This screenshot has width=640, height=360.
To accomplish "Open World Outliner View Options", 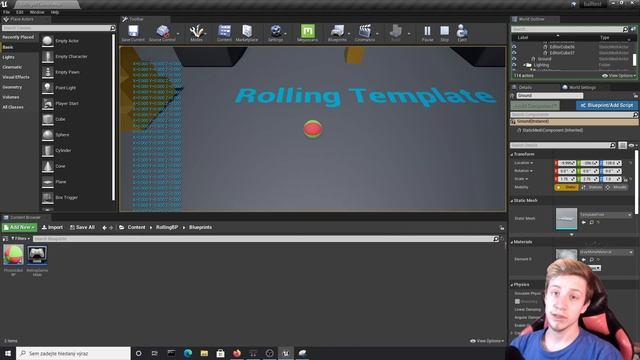I will [x=619, y=76].
